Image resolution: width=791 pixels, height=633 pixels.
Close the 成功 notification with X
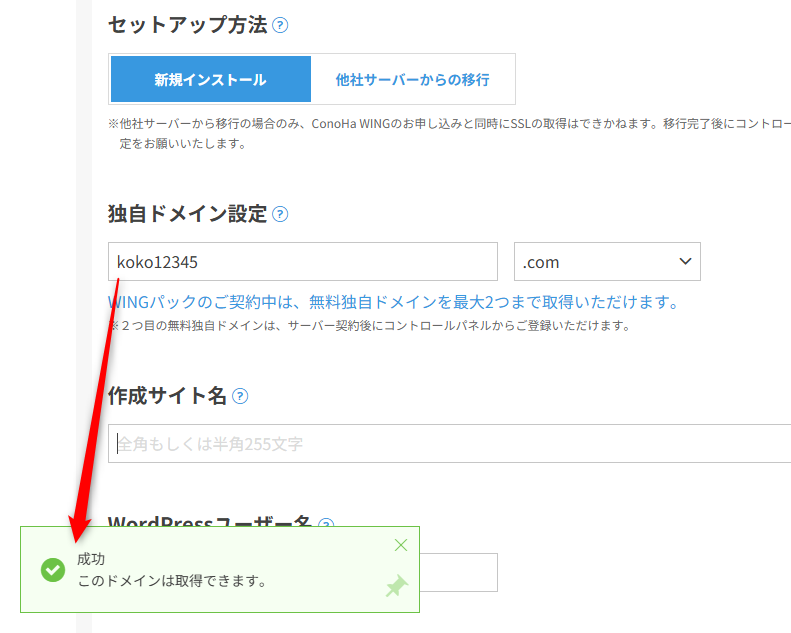click(401, 545)
